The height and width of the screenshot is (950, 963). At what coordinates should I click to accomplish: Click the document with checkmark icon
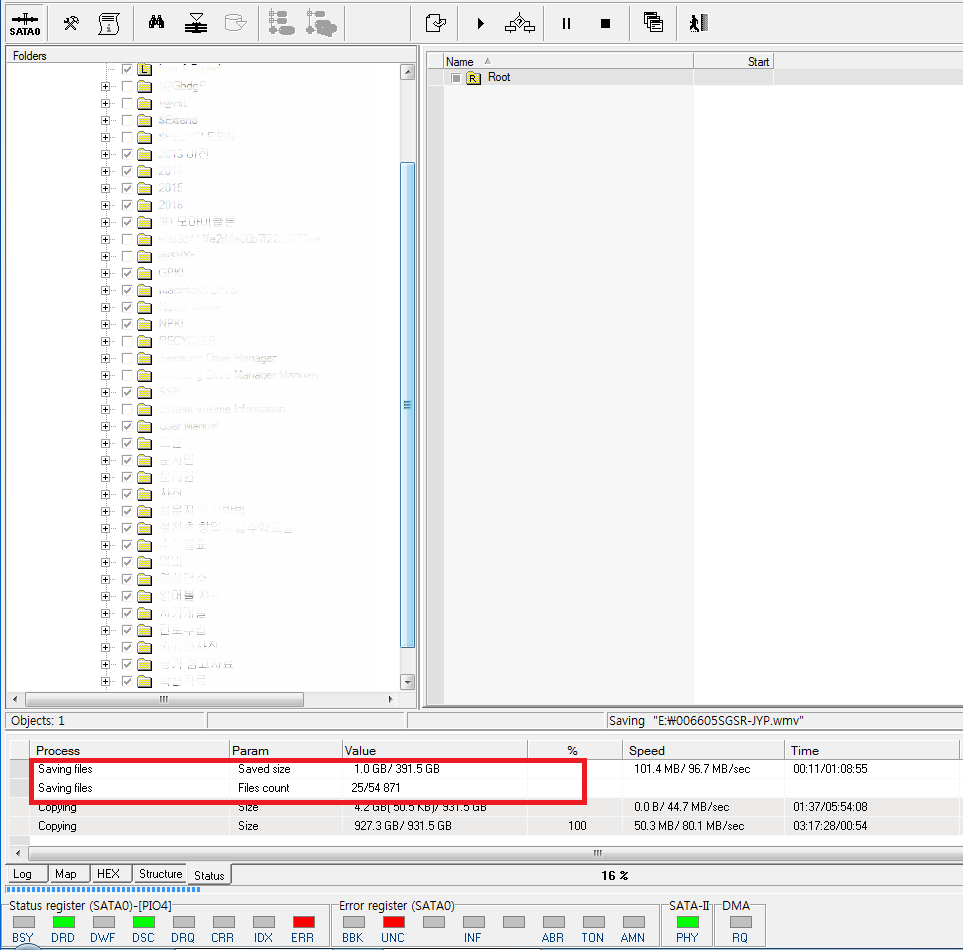pyautogui.click(x=435, y=23)
